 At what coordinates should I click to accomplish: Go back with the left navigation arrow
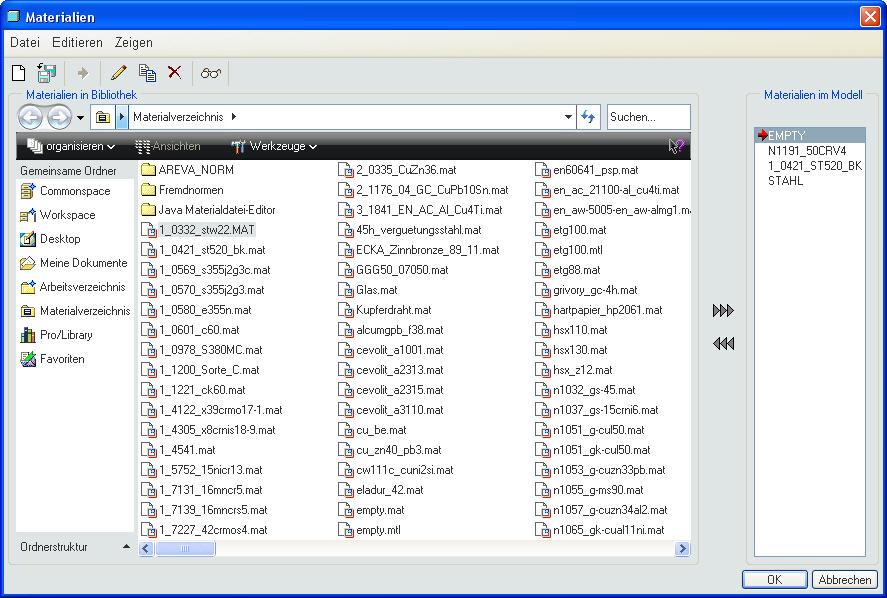pos(31,117)
